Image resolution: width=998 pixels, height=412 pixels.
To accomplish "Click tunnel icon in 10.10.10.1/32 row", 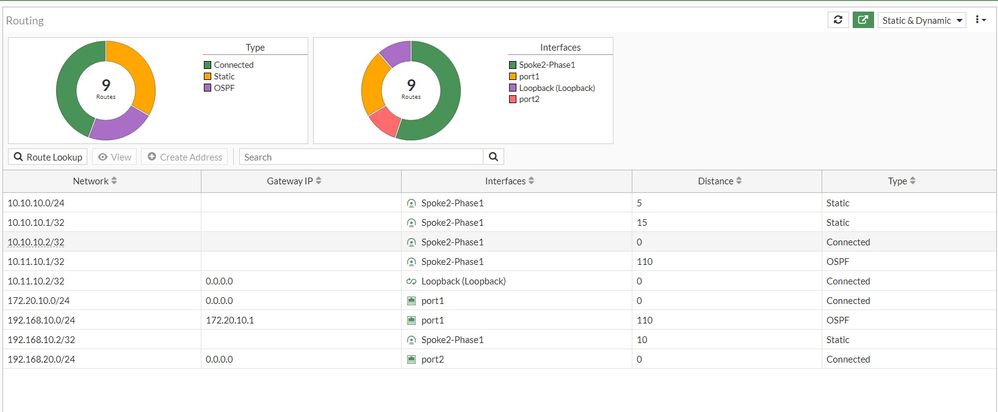I will coord(411,223).
